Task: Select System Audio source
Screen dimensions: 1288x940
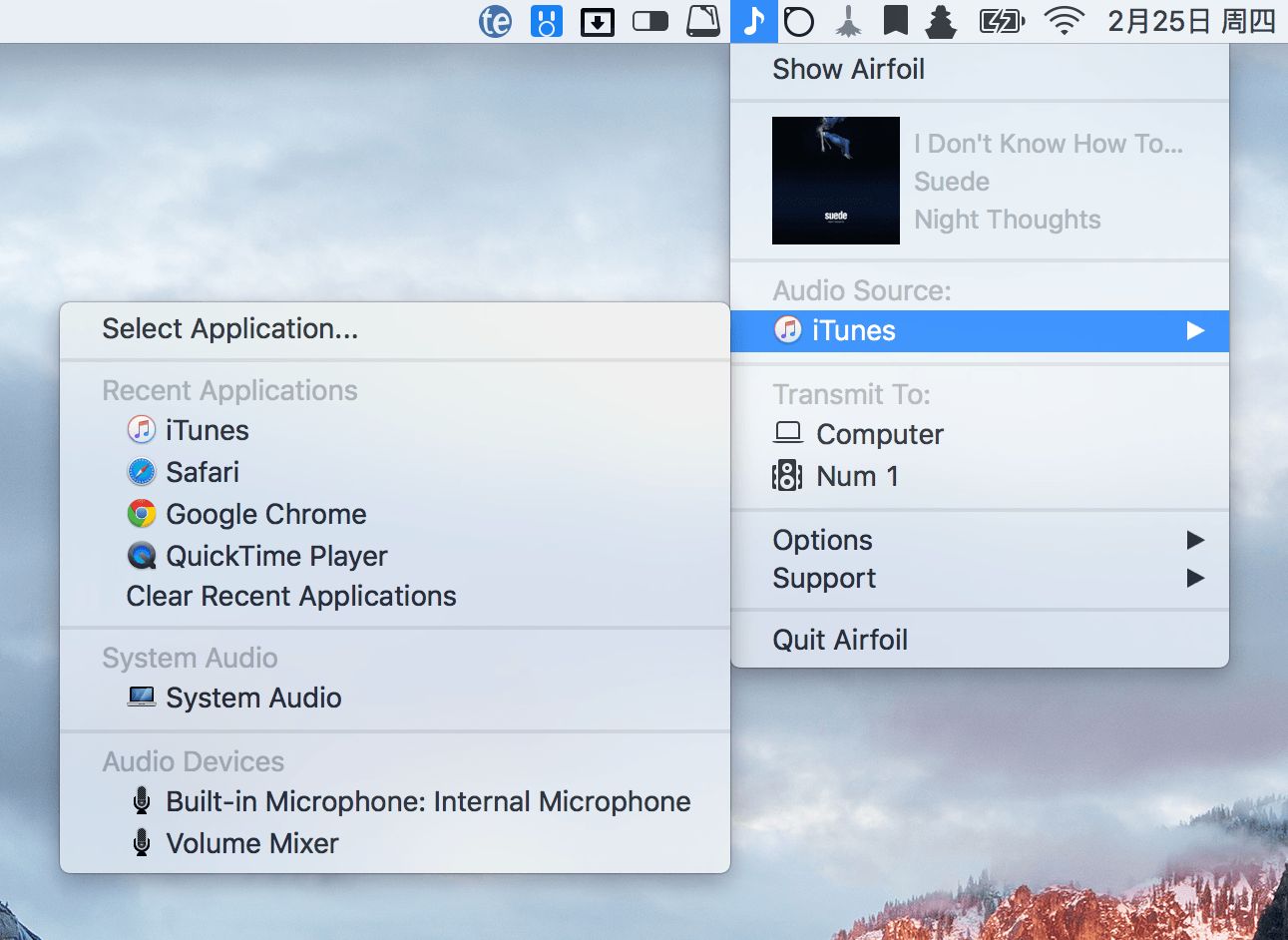Action: pyautogui.click(x=395, y=698)
